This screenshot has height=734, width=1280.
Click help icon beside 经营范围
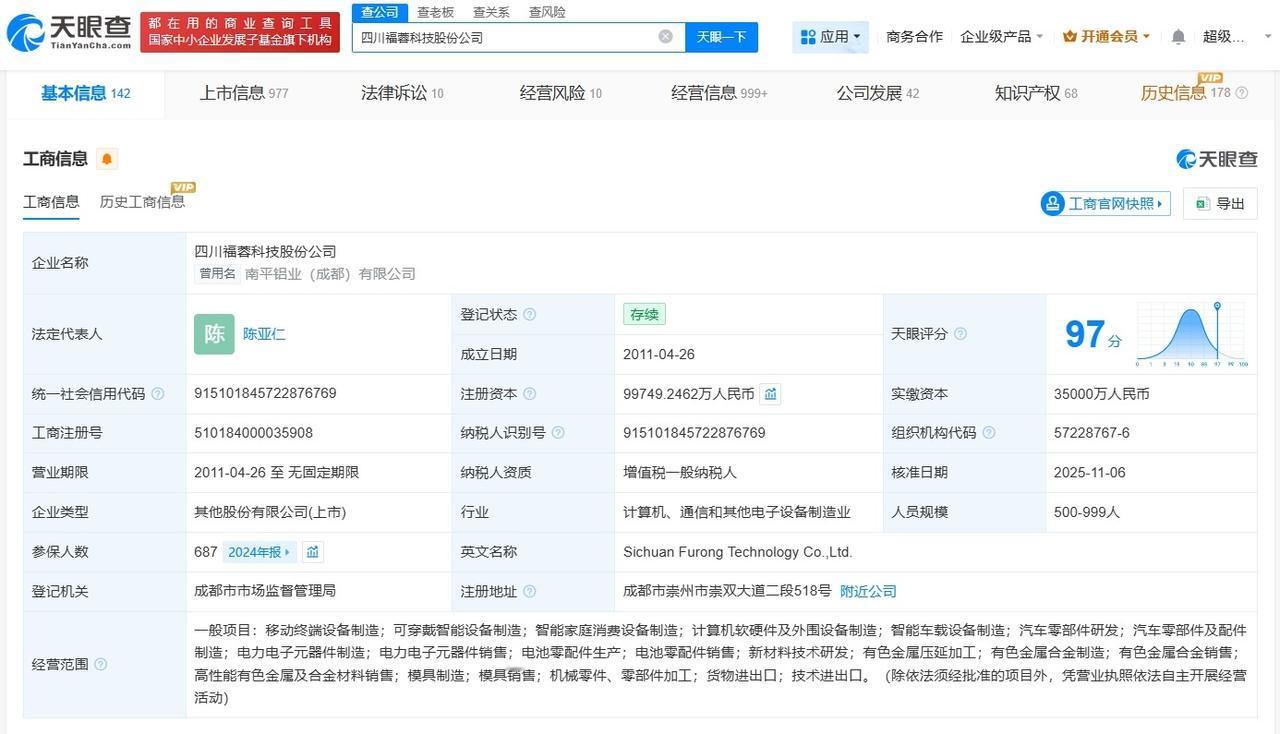coord(100,665)
